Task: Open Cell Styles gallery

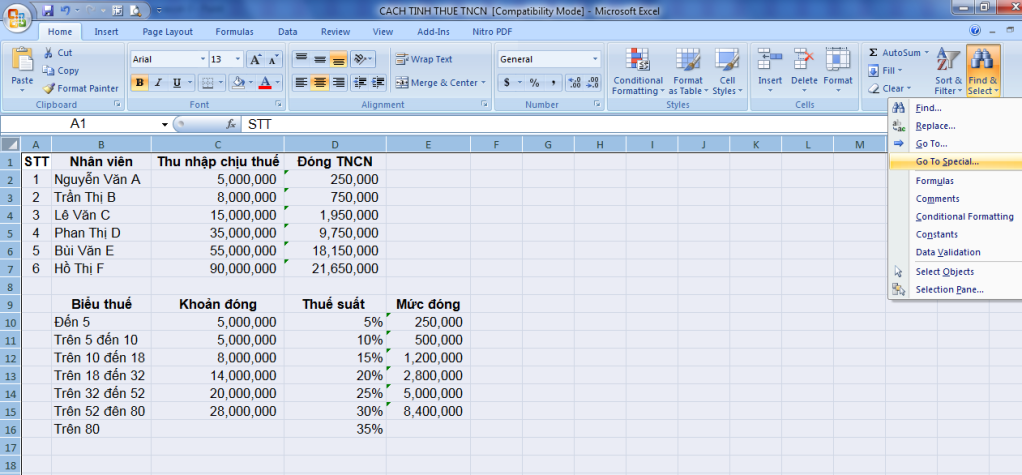Action: [x=726, y=72]
